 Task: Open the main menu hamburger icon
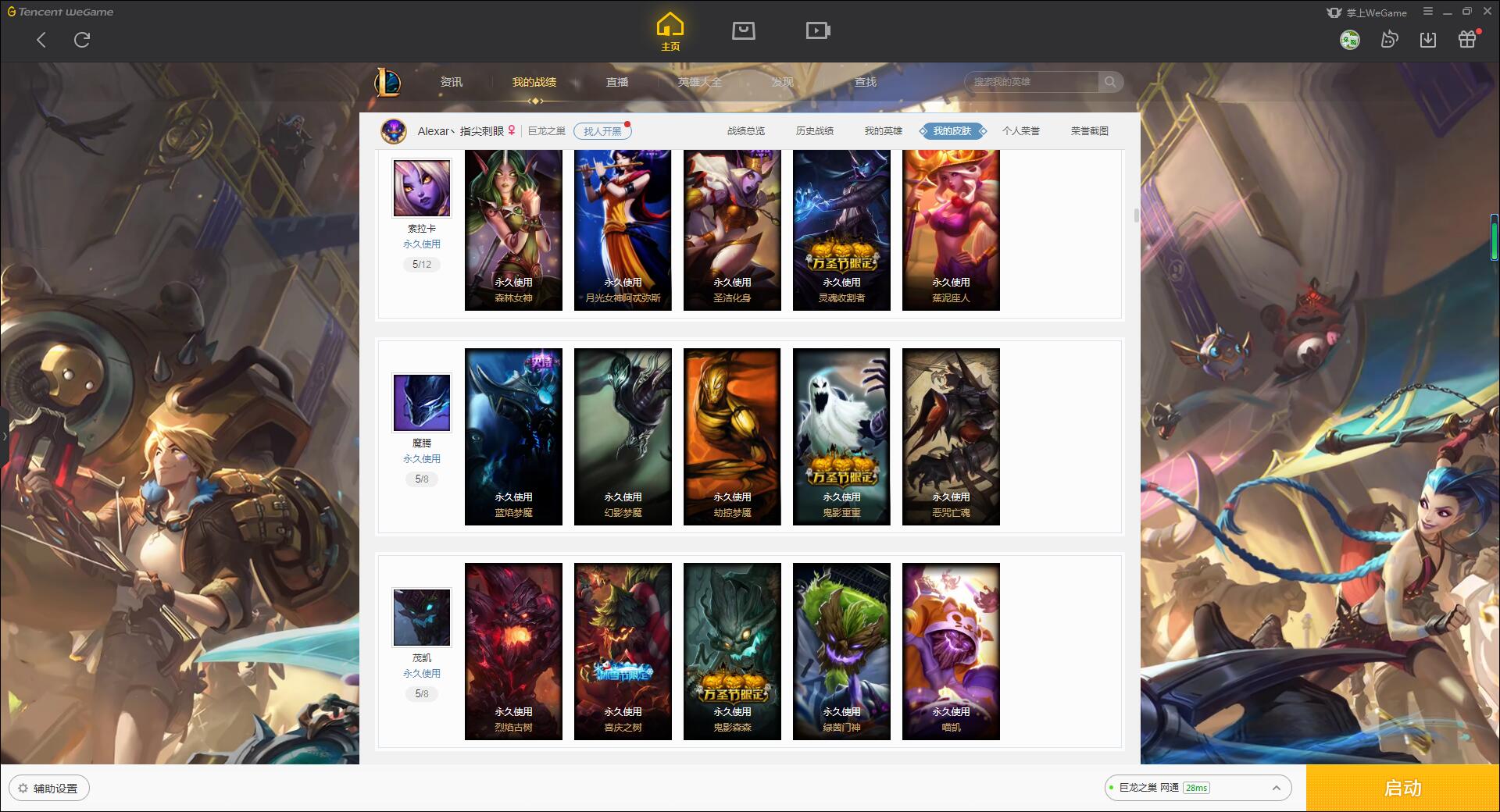pyautogui.click(x=1428, y=12)
